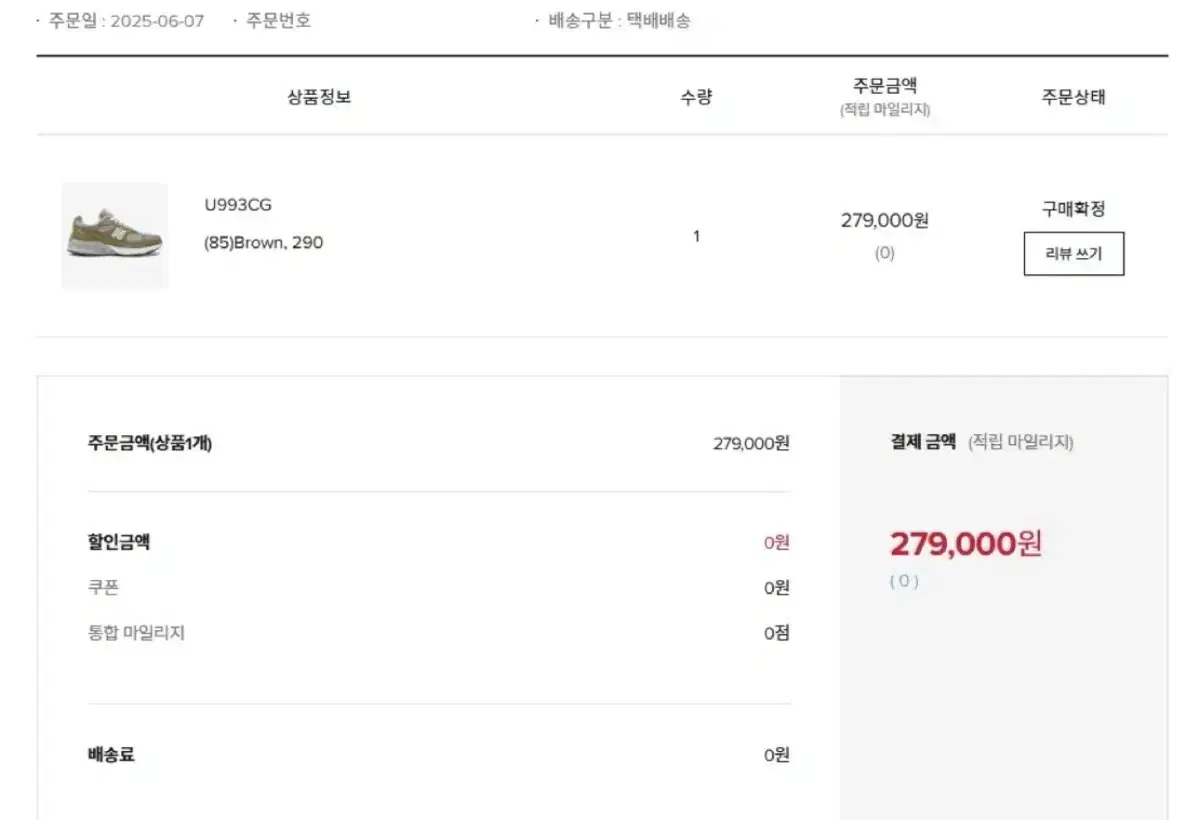Viewport: 1200px width, 820px height.
Task: Click the (85)Brown, 290 option text
Action: (x=263, y=242)
